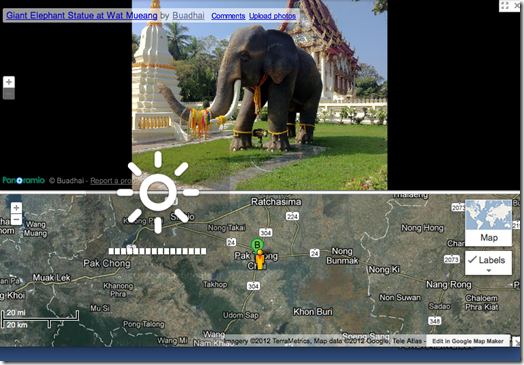Image resolution: width=524 pixels, height=365 pixels.
Task: Zoom out the photo with minus button
Action: [9, 94]
